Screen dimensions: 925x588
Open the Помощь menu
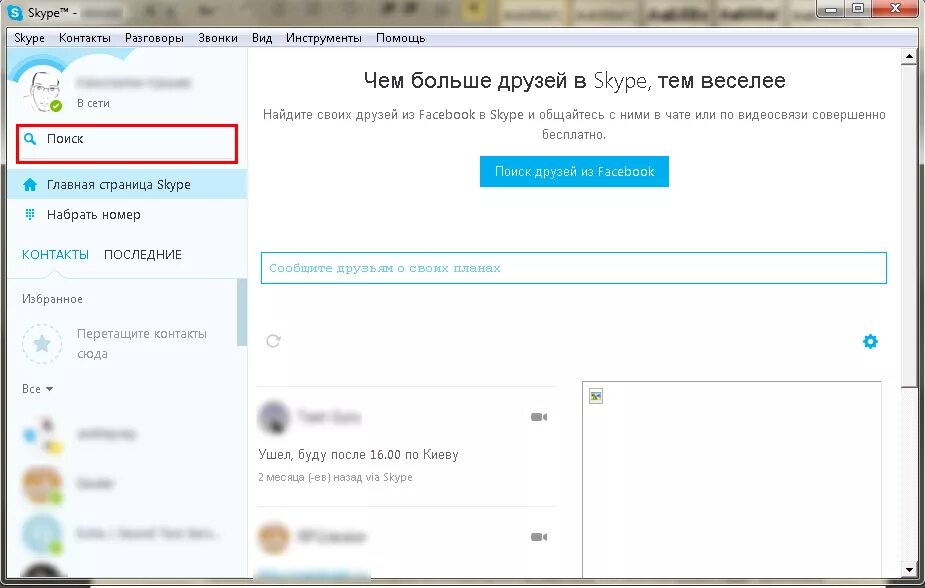click(401, 38)
